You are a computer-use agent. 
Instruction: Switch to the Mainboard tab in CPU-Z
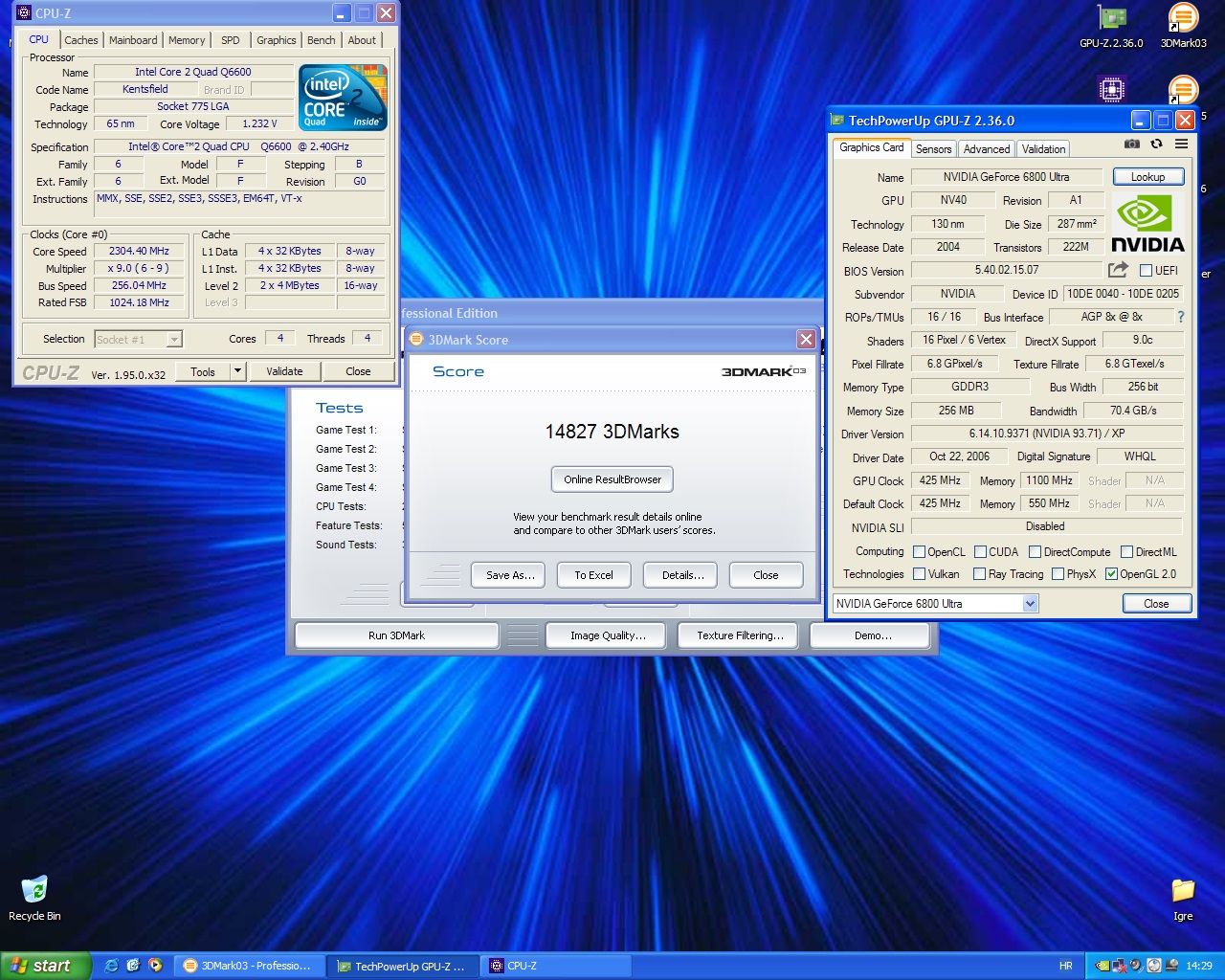tap(133, 40)
